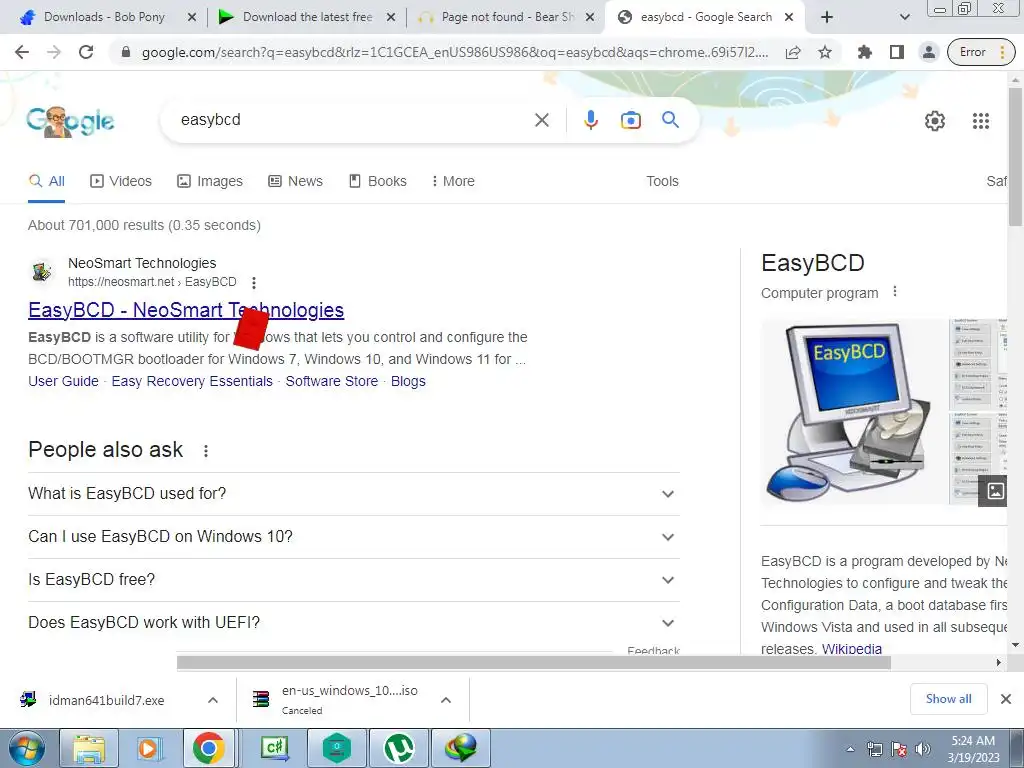The width and height of the screenshot is (1024, 768).
Task: Open a new tab with plus button
Action: 827,17
